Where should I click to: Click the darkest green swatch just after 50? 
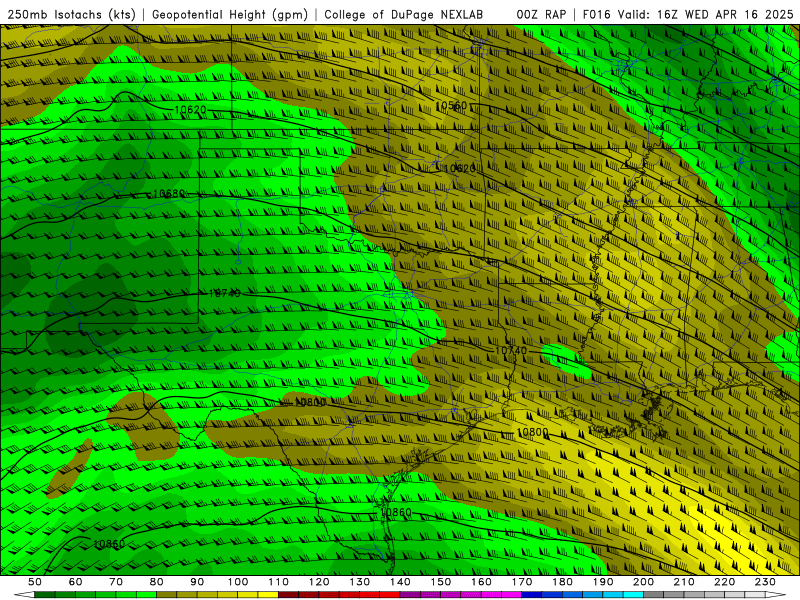point(45,595)
